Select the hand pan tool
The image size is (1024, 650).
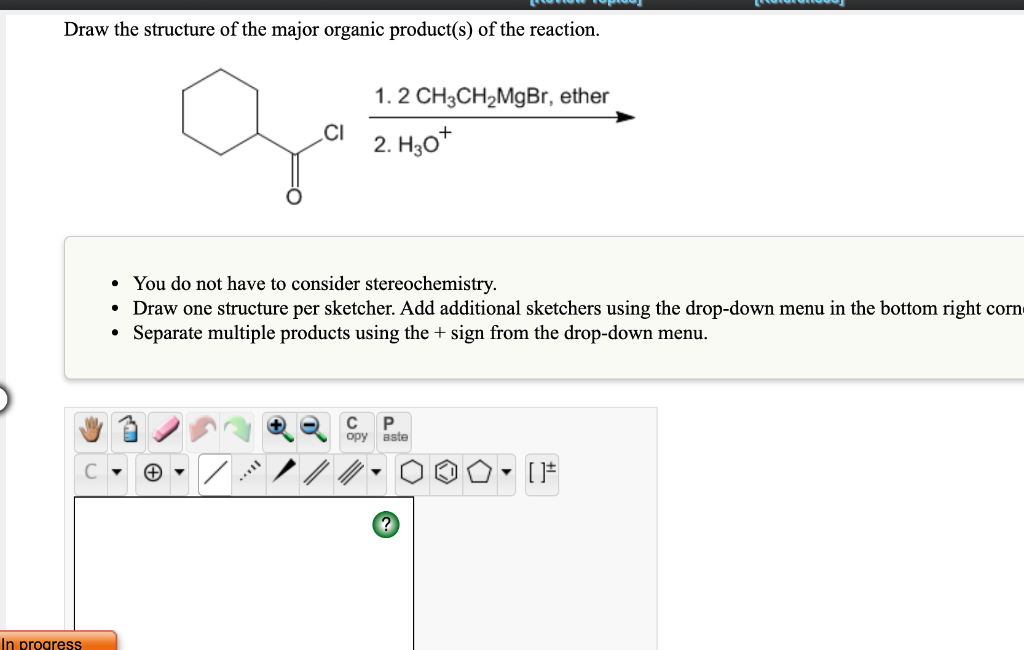point(91,431)
